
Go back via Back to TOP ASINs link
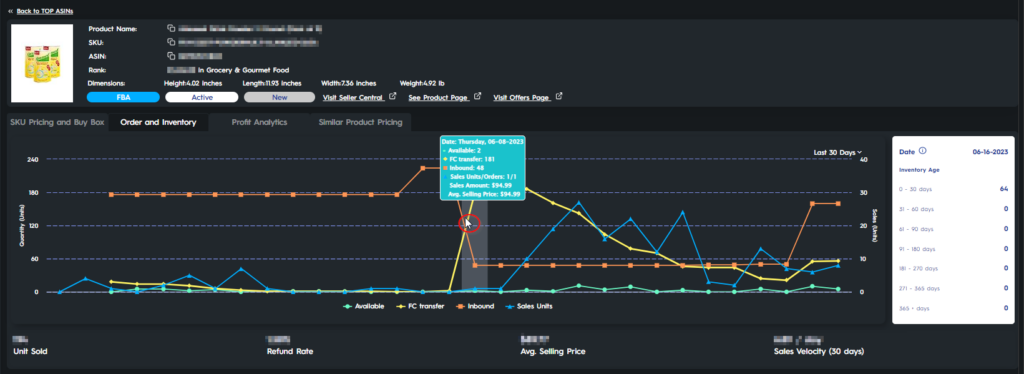pos(44,11)
